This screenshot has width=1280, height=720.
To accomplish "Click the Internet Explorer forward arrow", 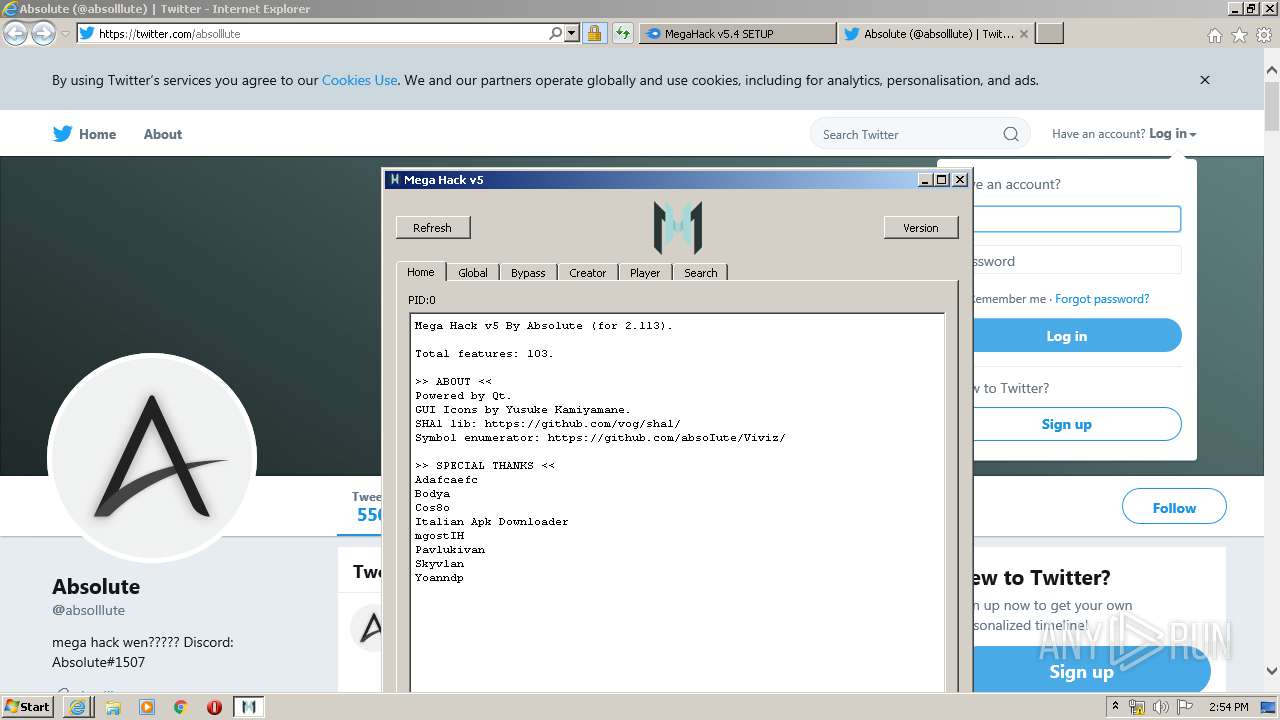I will coord(43,34).
